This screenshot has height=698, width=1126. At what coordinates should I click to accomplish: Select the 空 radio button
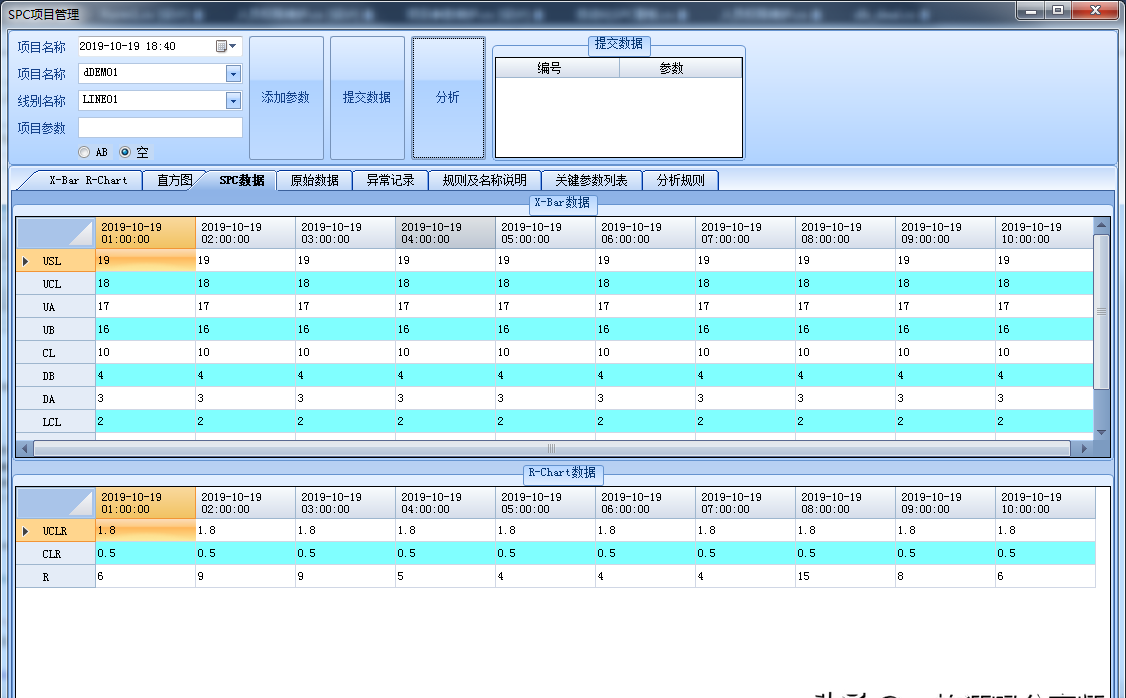[x=125, y=153]
